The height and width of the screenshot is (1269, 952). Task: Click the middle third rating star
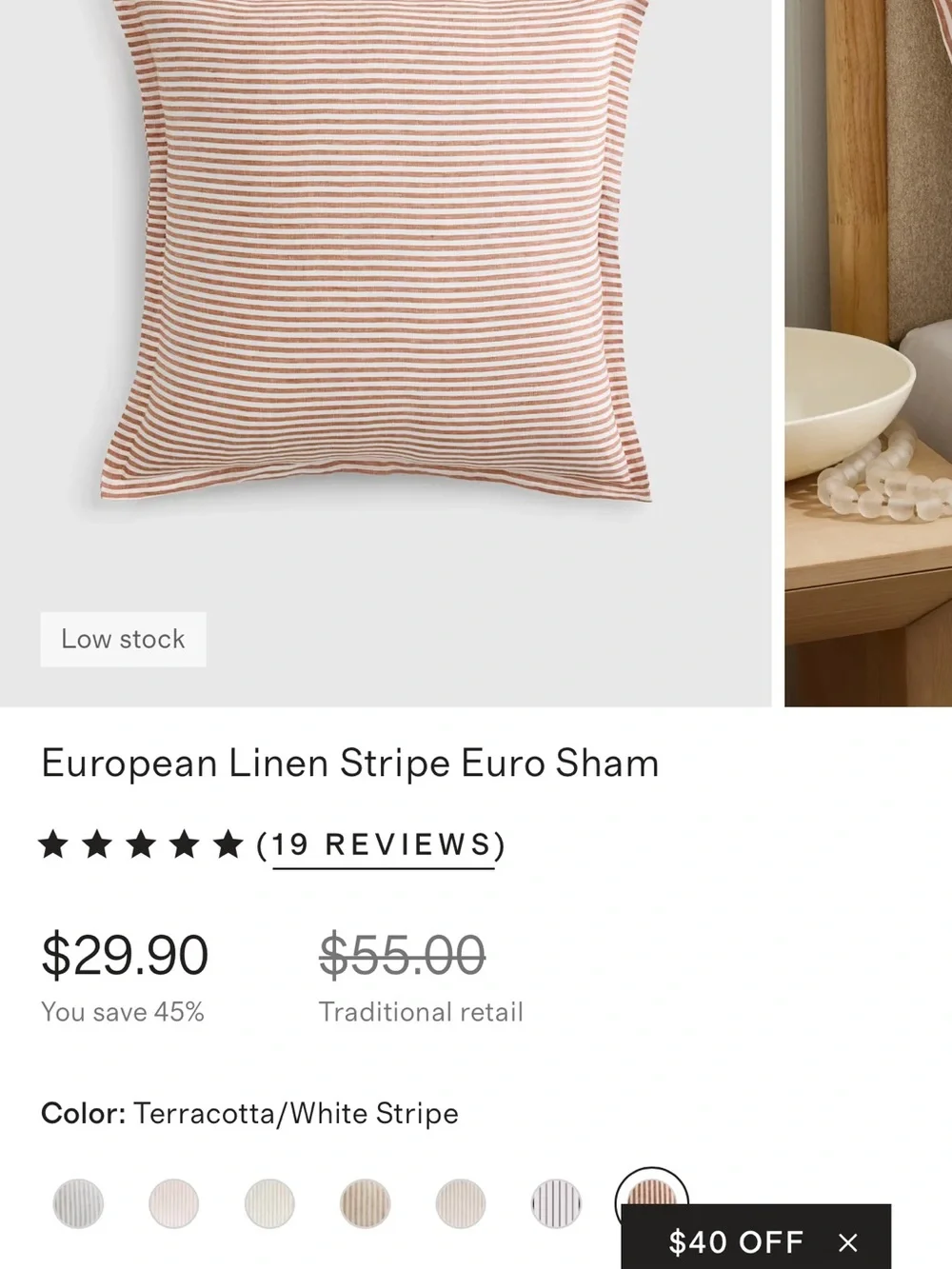(141, 844)
